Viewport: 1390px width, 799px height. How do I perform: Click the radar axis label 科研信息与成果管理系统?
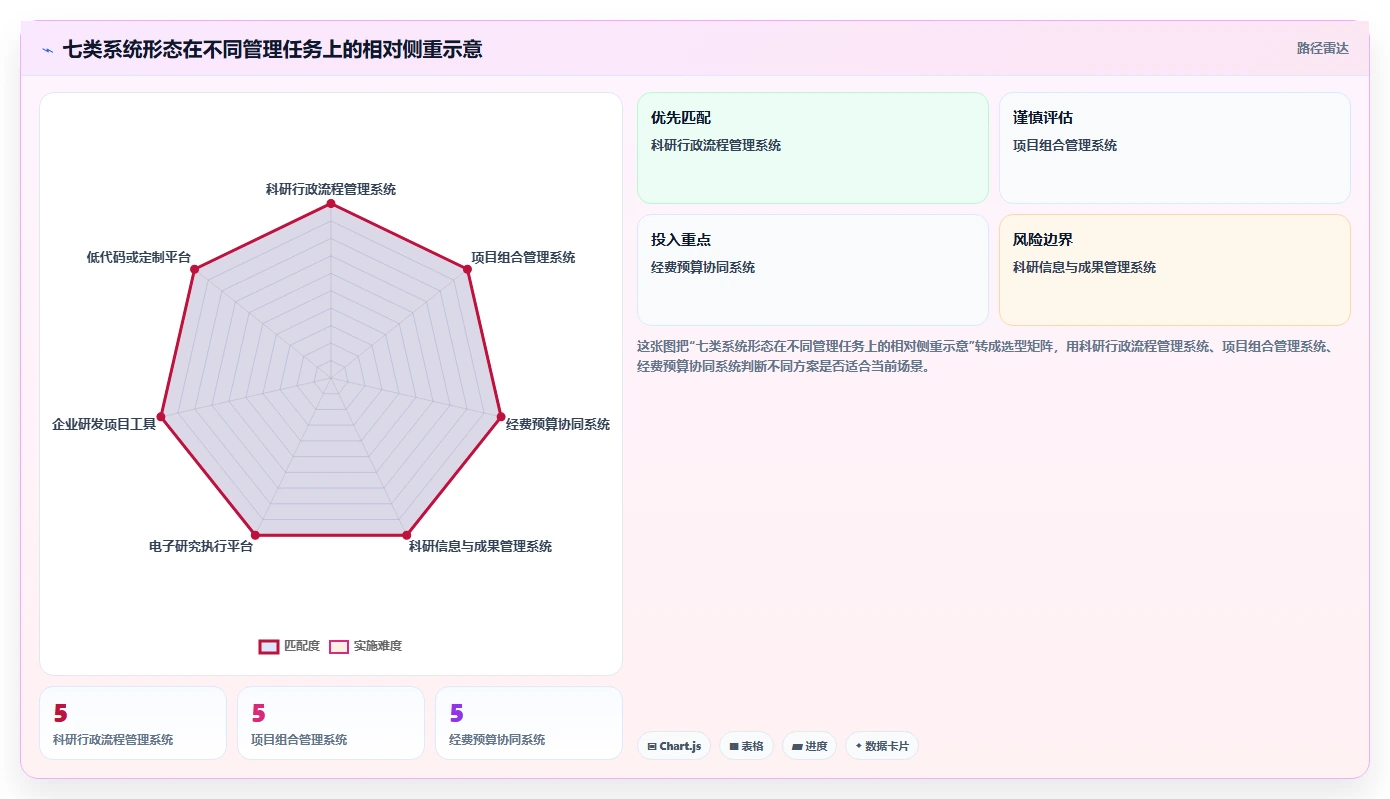tap(480, 546)
